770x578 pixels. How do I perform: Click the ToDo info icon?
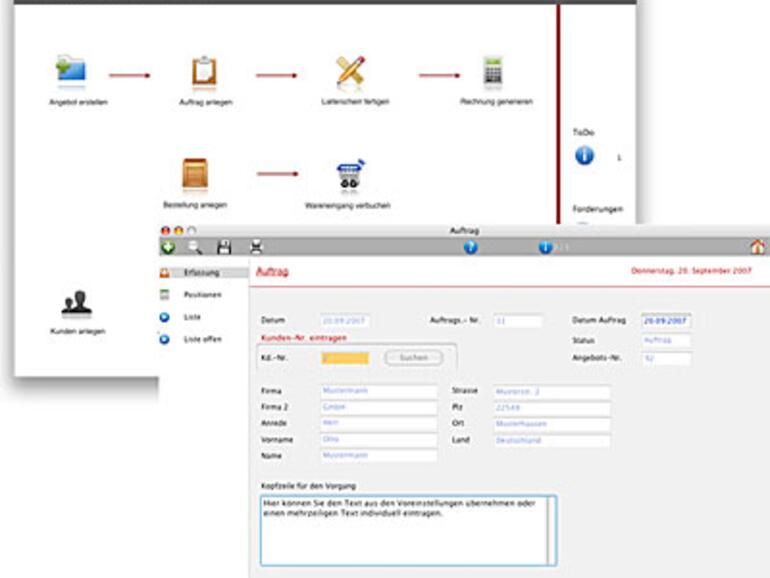[x=584, y=156]
